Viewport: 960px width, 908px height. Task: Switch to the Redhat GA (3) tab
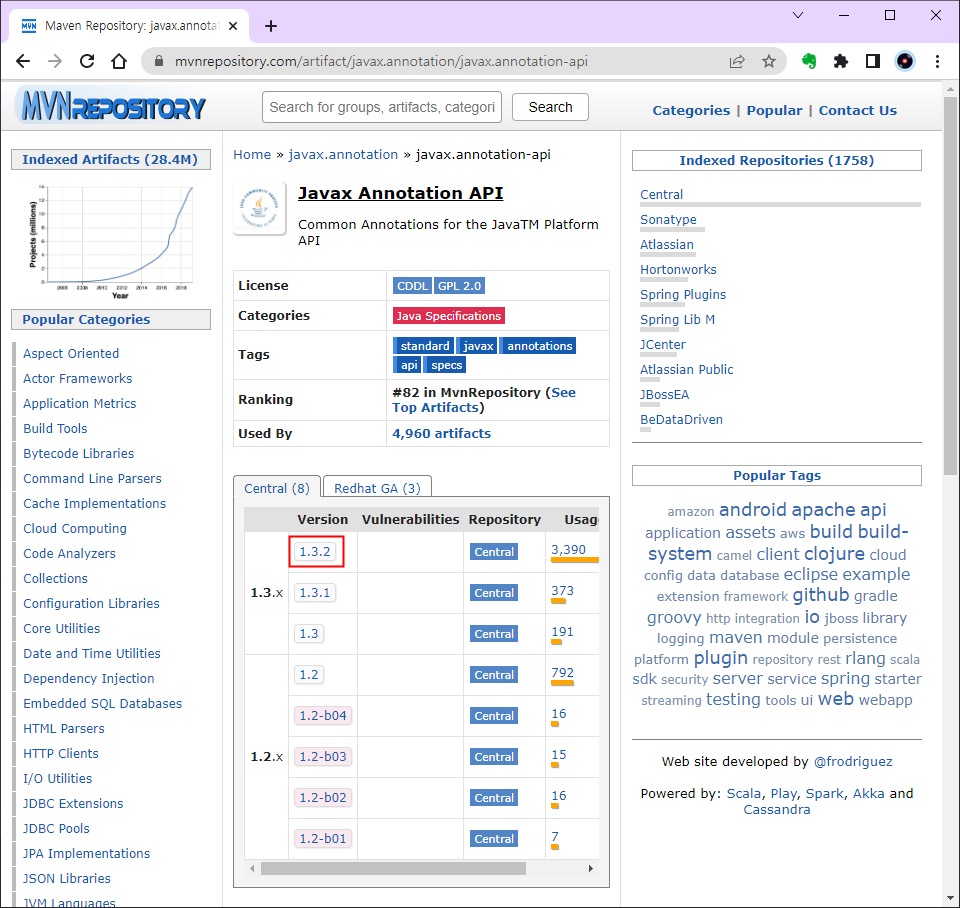point(377,488)
